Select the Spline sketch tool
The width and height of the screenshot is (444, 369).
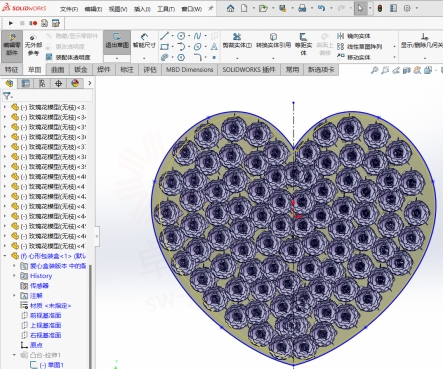click(x=197, y=36)
